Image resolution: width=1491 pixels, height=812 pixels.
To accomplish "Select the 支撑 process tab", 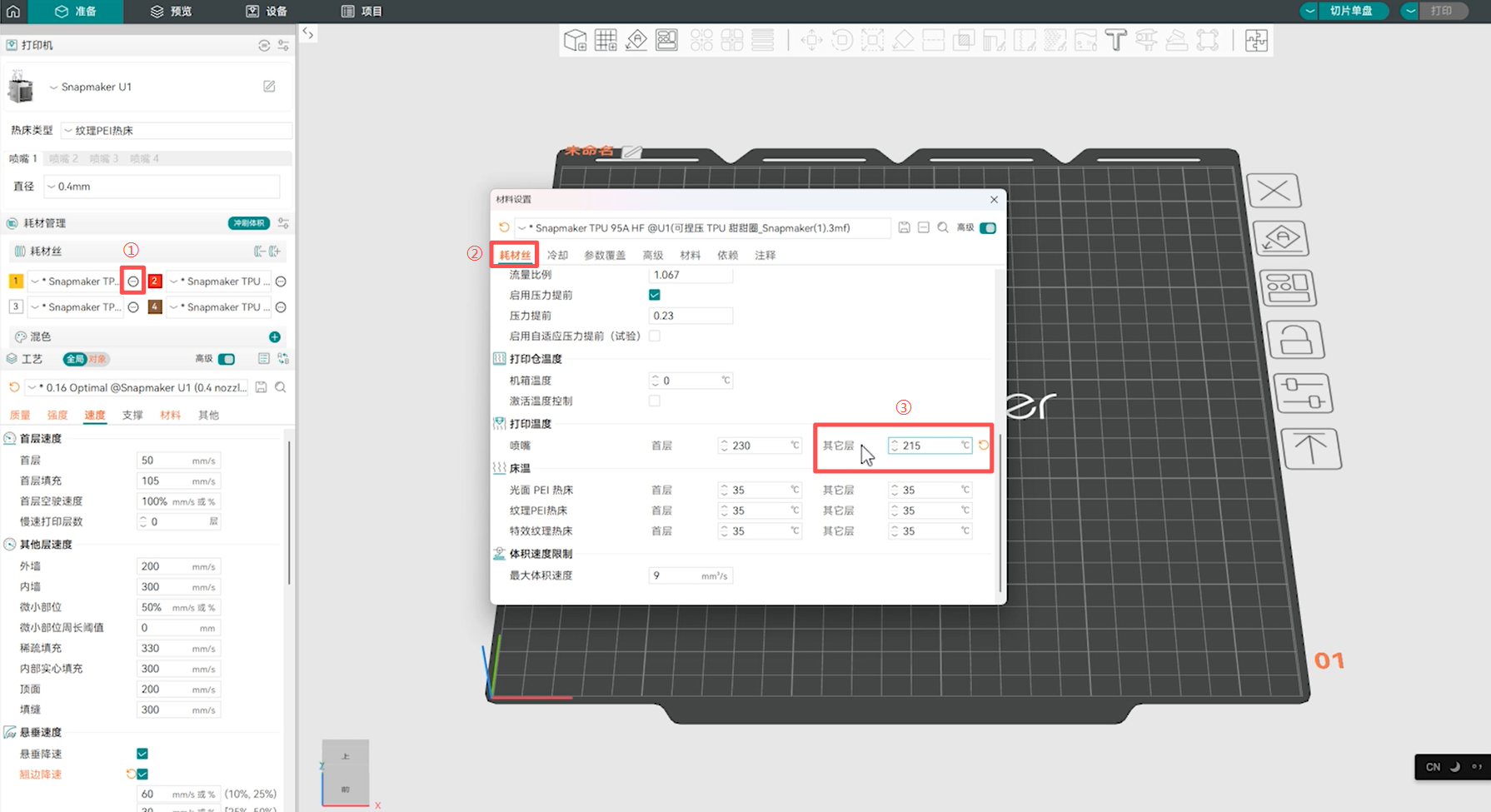I will (132, 415).
